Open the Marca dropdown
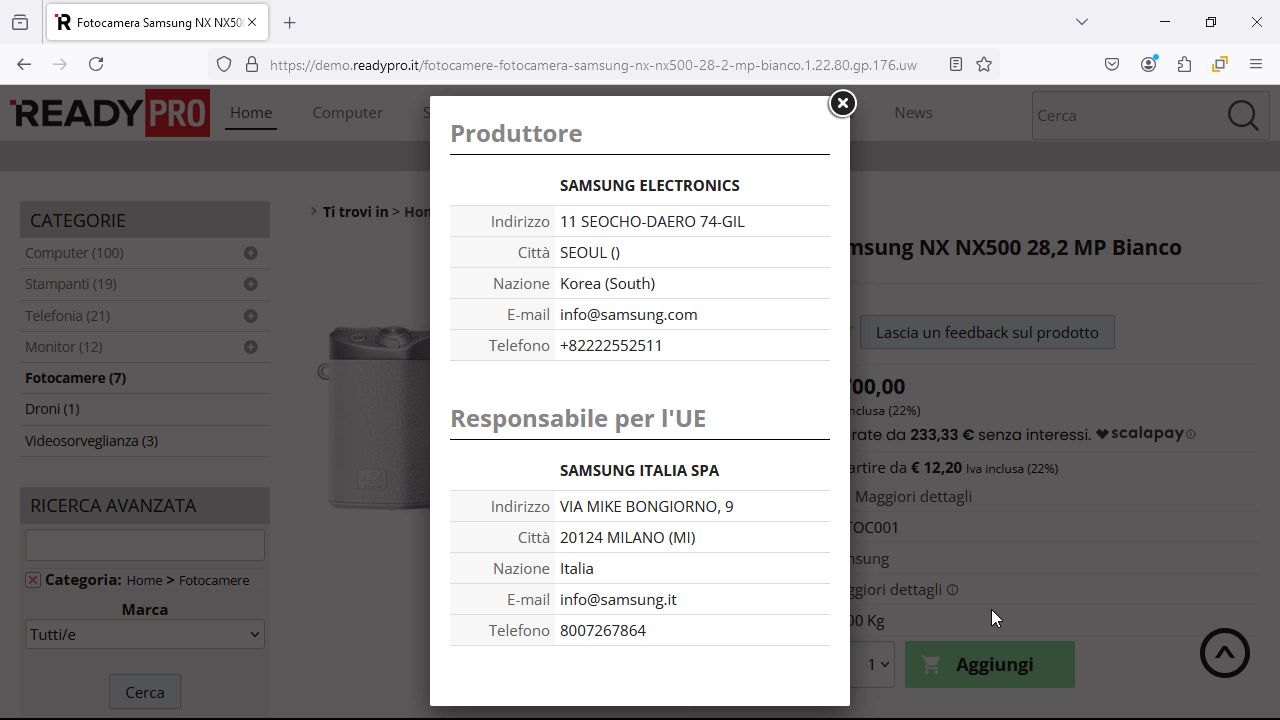Viewport: 1280px width, 720px height. pos(145,634)
